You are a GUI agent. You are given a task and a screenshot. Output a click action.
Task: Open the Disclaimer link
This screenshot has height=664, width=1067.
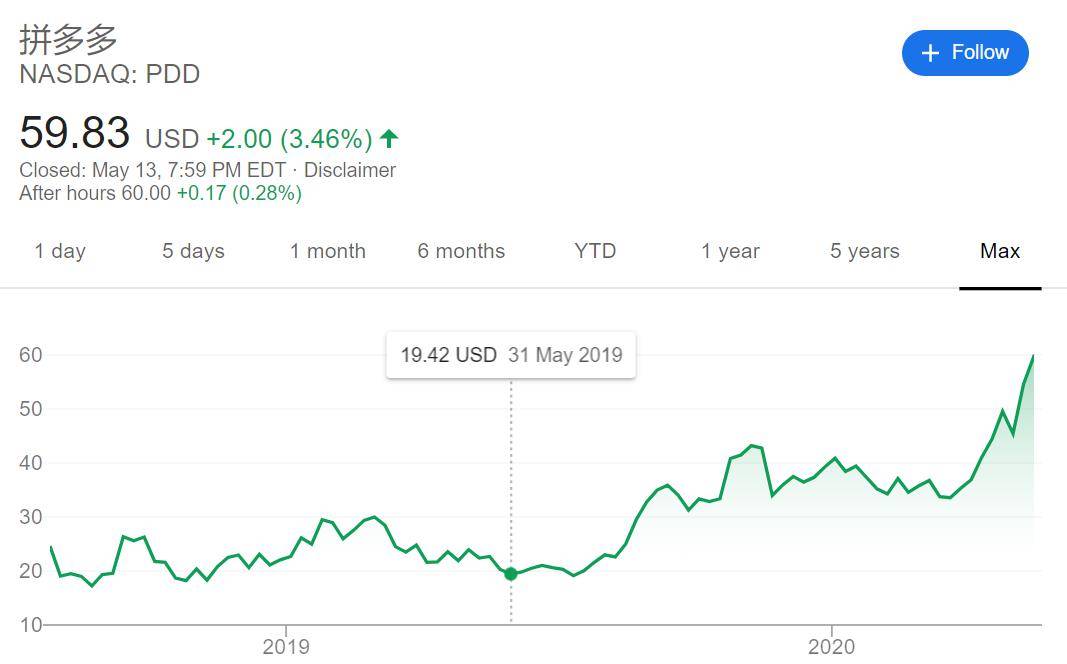pyautogui.click(x=350, y=170)
